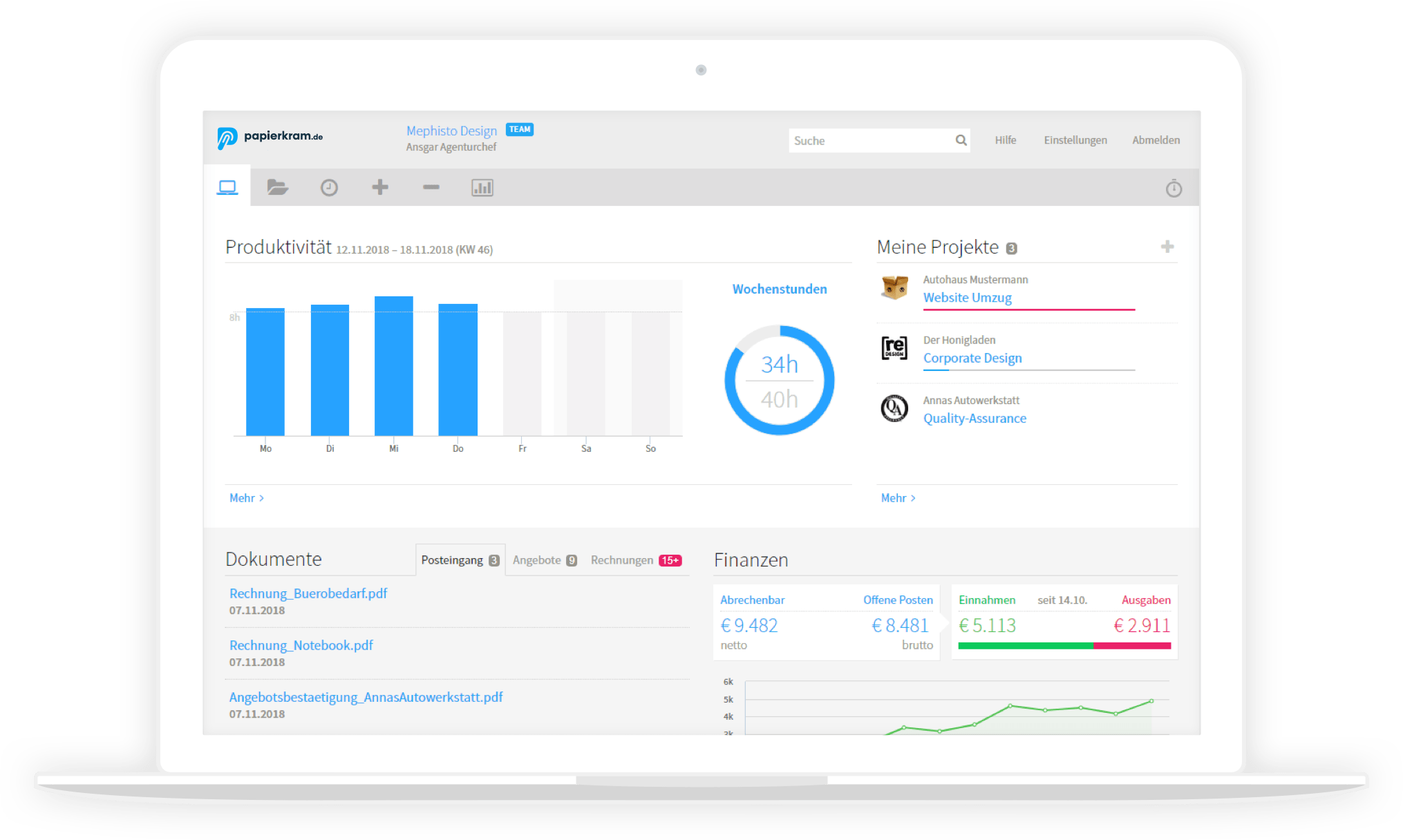This screenshot has height=840, width=1403.
Task: Click the Autohaus Mustermann project thumbnail
Action: [894, 291]
